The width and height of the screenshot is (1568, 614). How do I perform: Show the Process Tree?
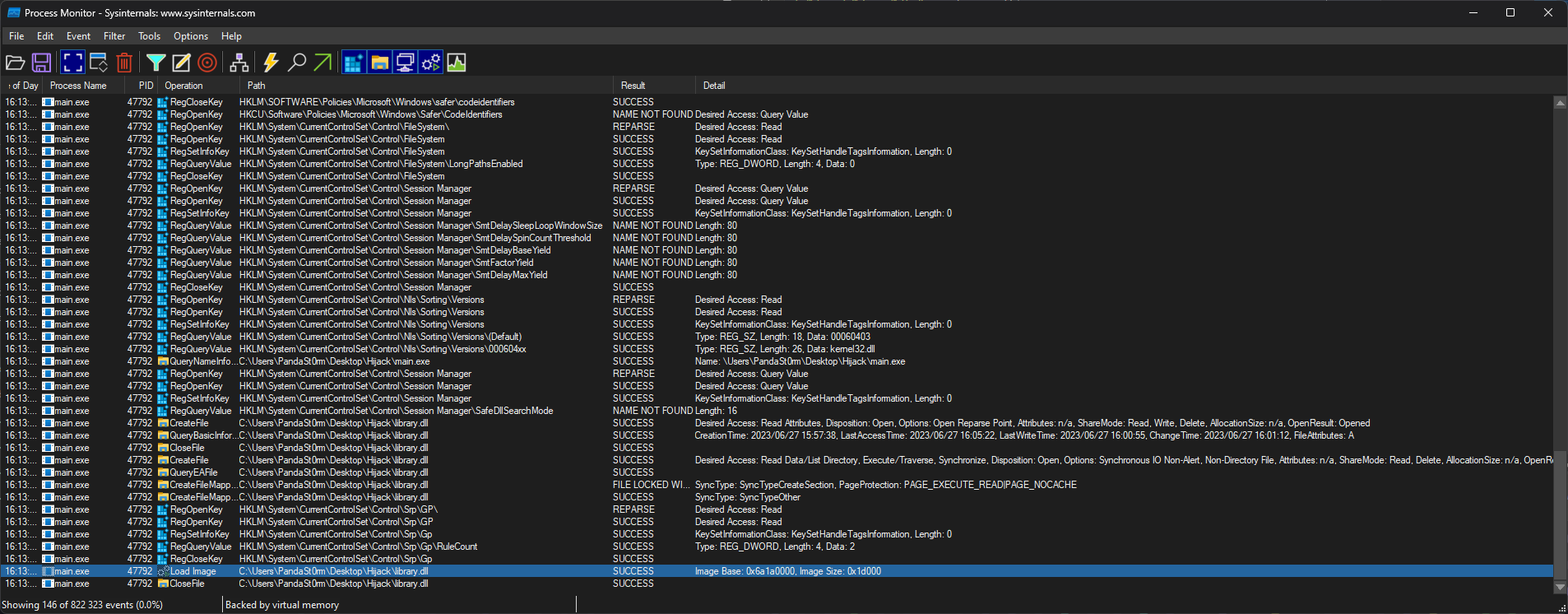[x=239, y=63]
